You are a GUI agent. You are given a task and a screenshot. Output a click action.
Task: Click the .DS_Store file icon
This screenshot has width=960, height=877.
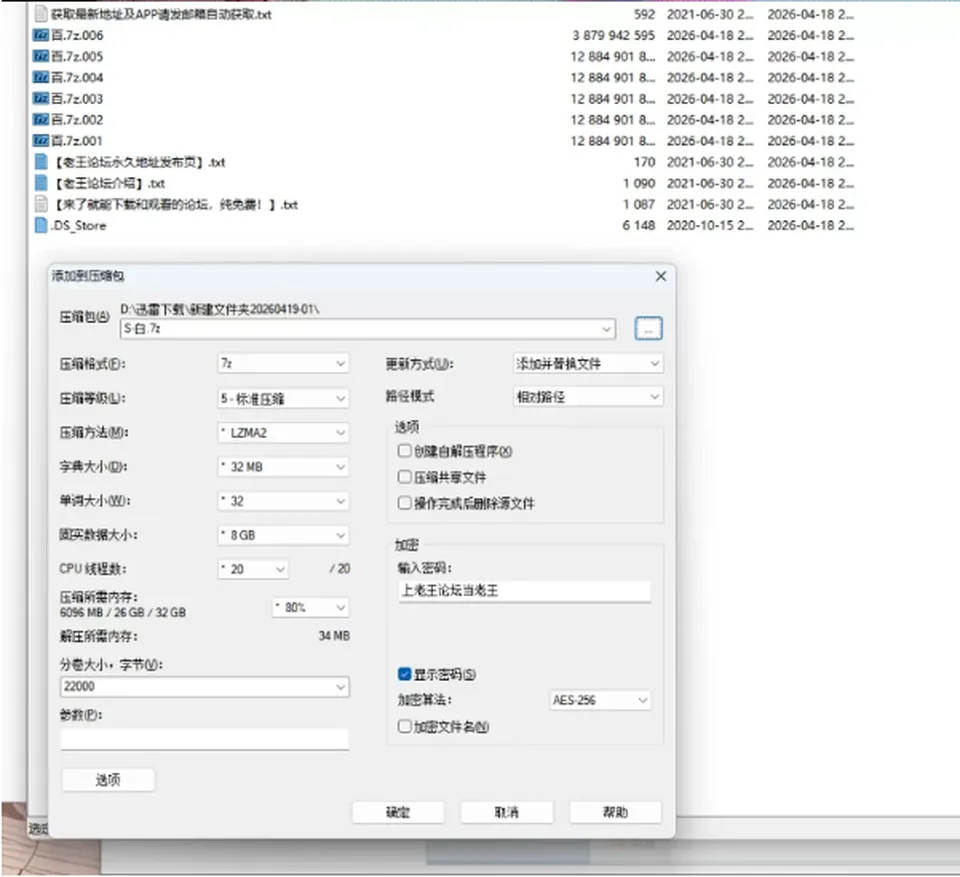[x=40, y=225]
